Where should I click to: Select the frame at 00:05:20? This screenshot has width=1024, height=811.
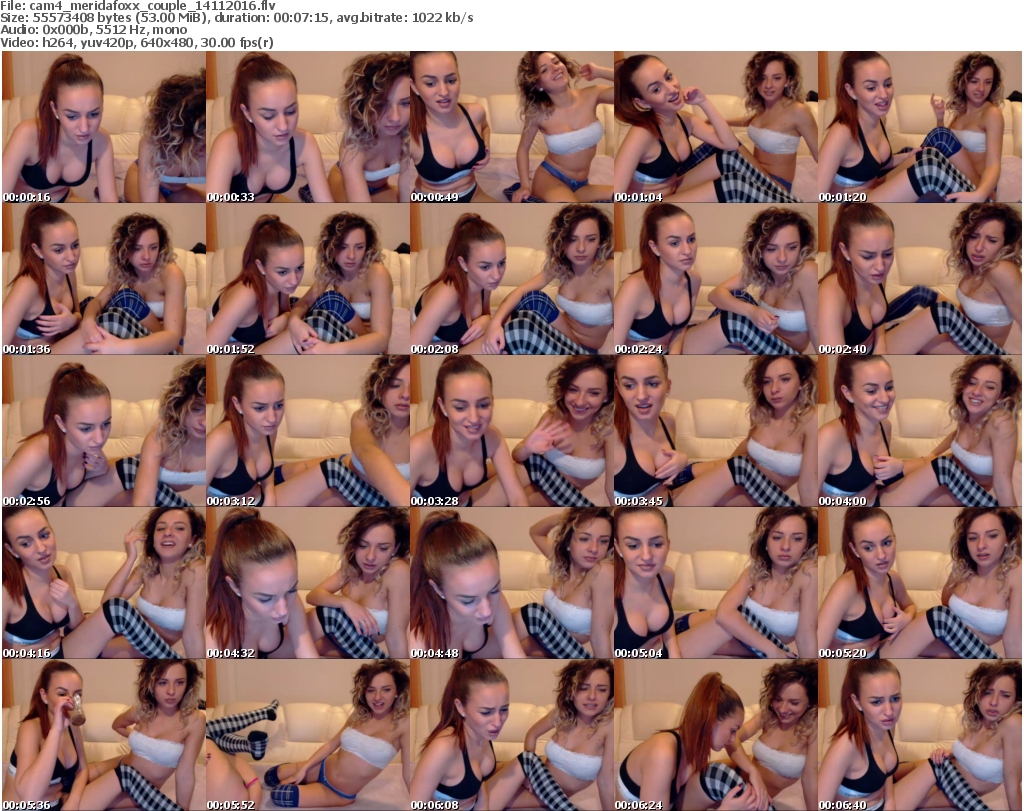point(919,584)
